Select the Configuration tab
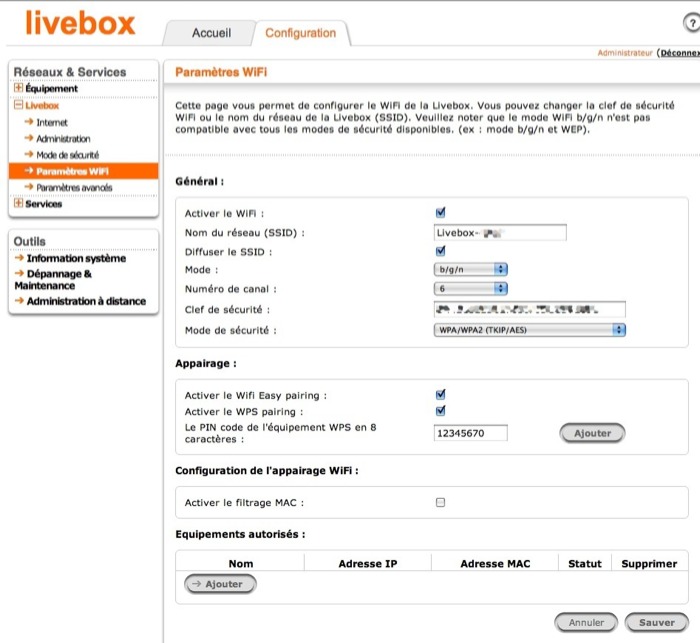Image resolution: width=700 pixels, height=643 pixels. coord(300,33)
